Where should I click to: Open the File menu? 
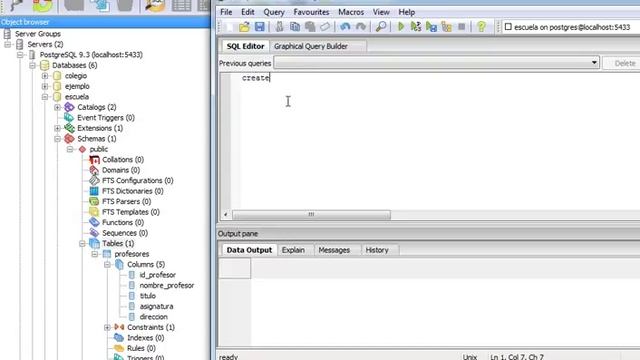[226, 12]
